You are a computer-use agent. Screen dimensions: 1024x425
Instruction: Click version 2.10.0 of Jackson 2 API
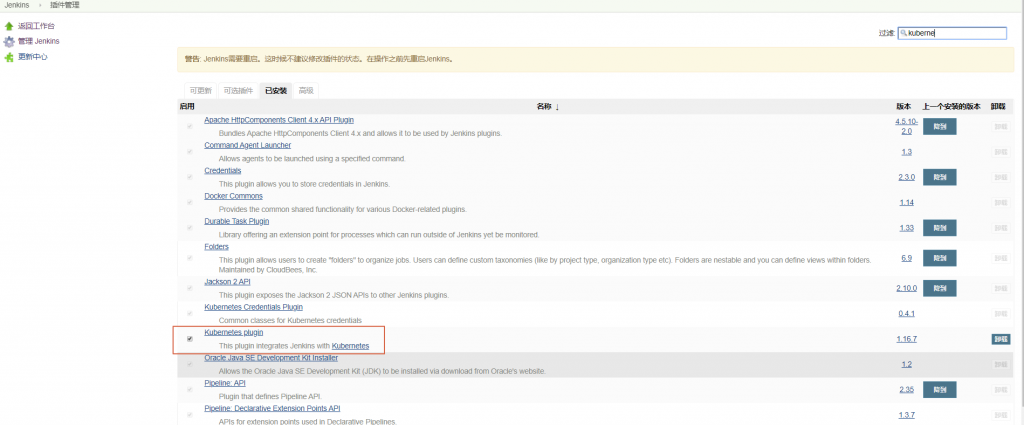[906, 288]
